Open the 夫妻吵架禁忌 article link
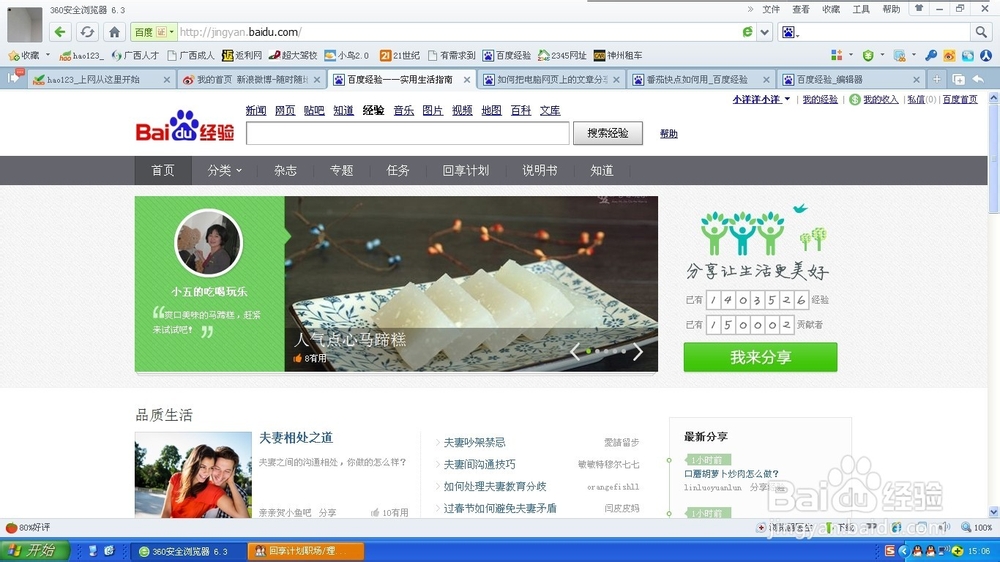1000x562 pixels. click(474, 442)
